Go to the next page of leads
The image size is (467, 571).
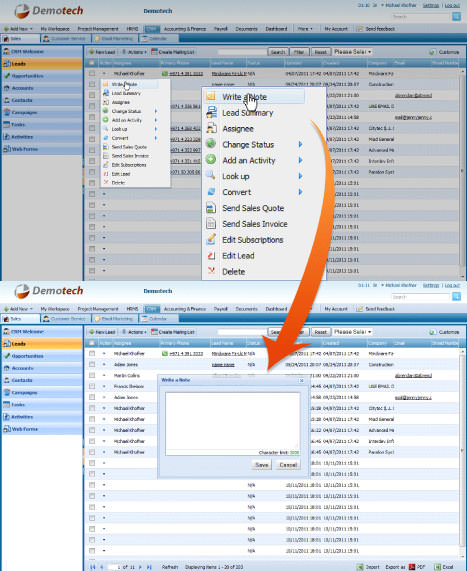point(140,567)
